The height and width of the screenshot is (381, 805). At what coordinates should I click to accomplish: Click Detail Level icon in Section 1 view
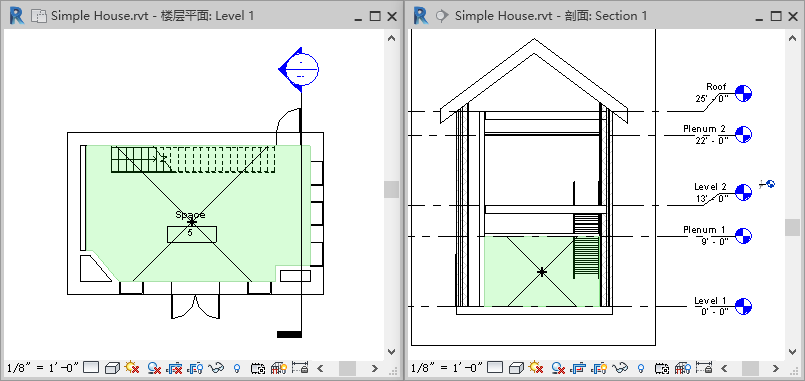[x=495, y=368]
